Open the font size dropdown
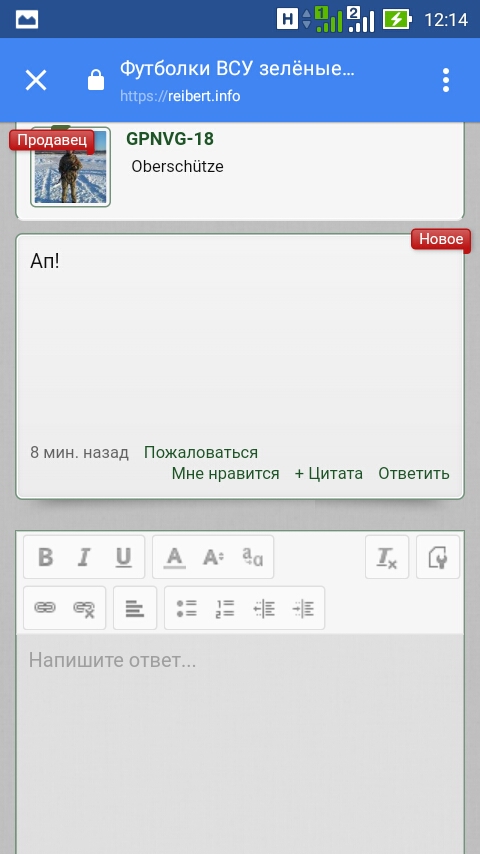Image resolution: width=480 pixels, height=854 pixels. tap(213, 557)
